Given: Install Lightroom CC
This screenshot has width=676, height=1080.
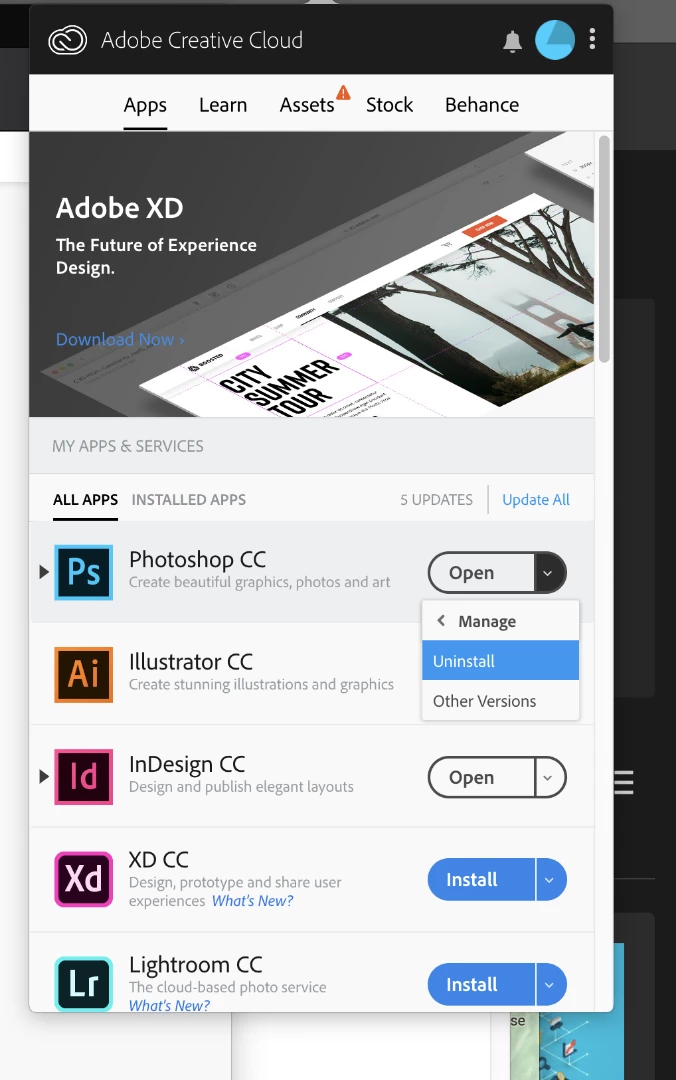Looking at the screenshot, I should (x=481, y=984).
